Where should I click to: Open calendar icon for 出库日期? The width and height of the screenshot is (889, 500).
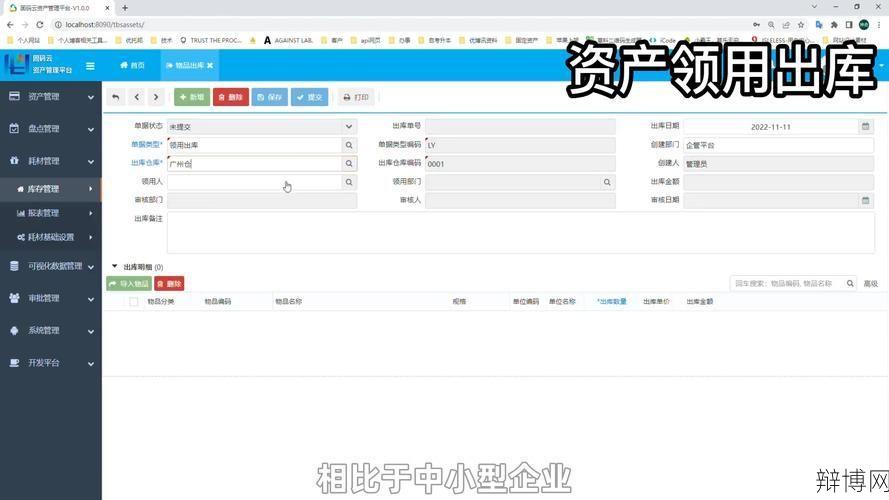tap(866, 126)
